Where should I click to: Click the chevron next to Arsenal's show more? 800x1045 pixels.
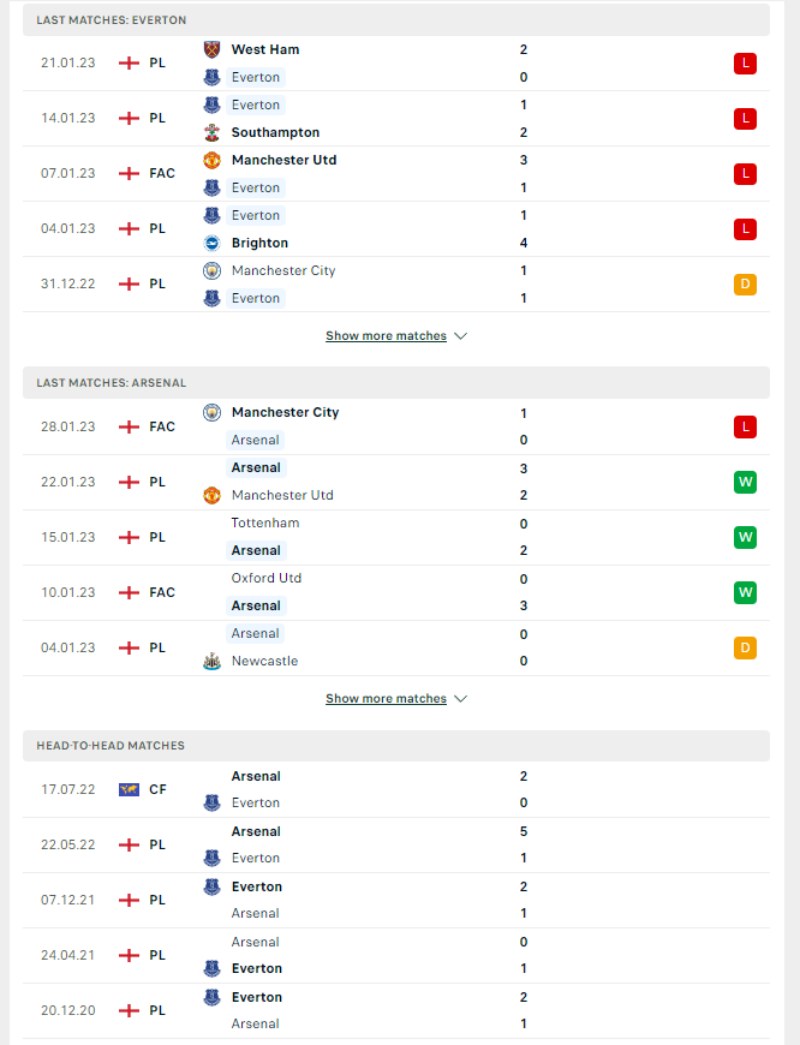pyautogui.click(x=461, y=698)
